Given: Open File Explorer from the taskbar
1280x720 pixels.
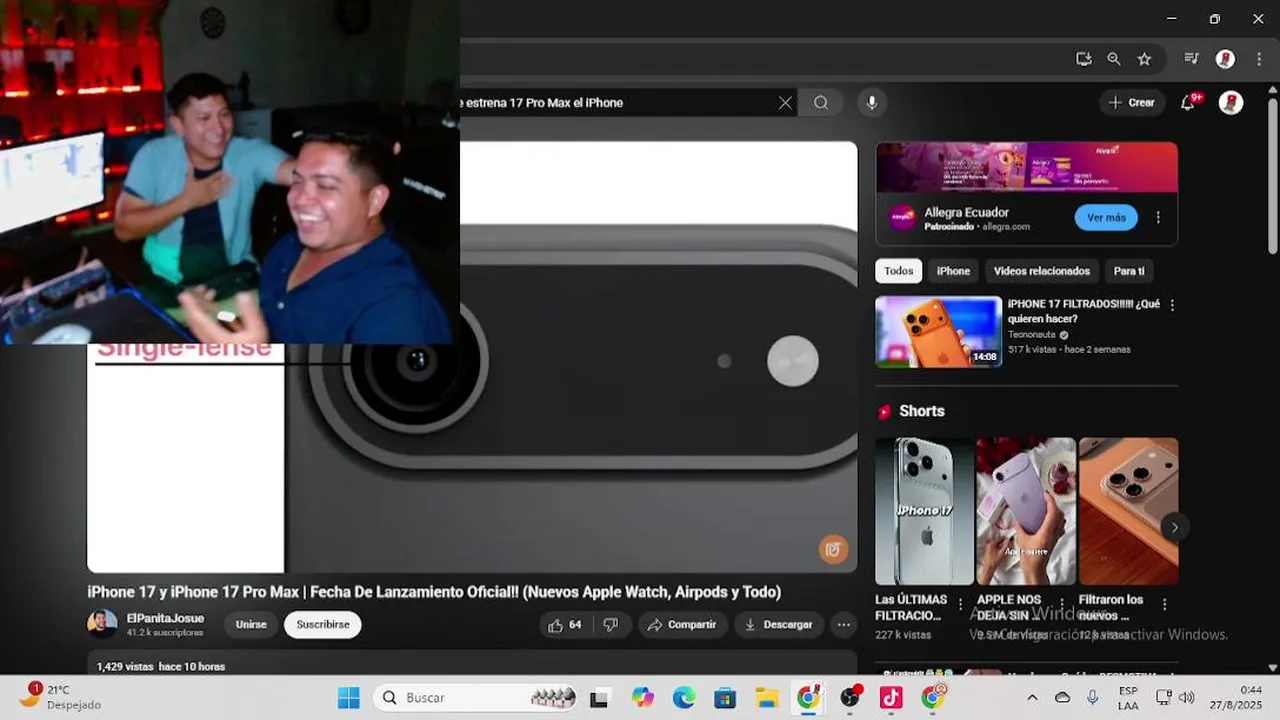Looking at the screenshot, I should click(767, 698).
